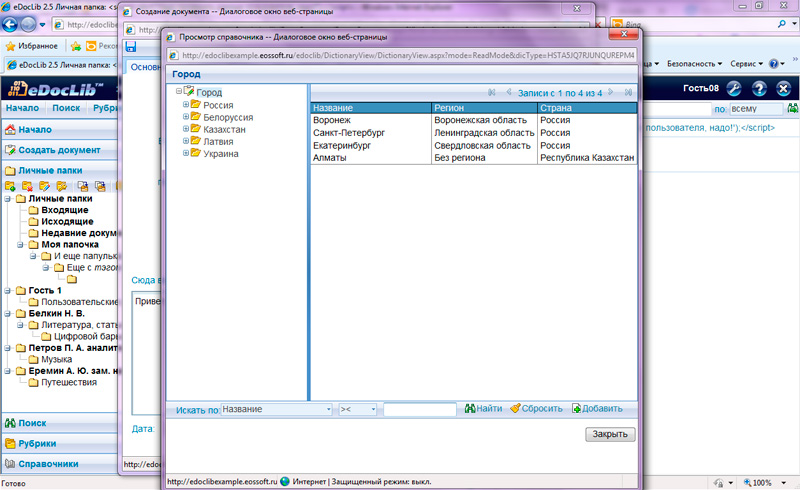The image size is (800, 490).
Task: Click the Bing search magnifier icon
Action: 781,24
